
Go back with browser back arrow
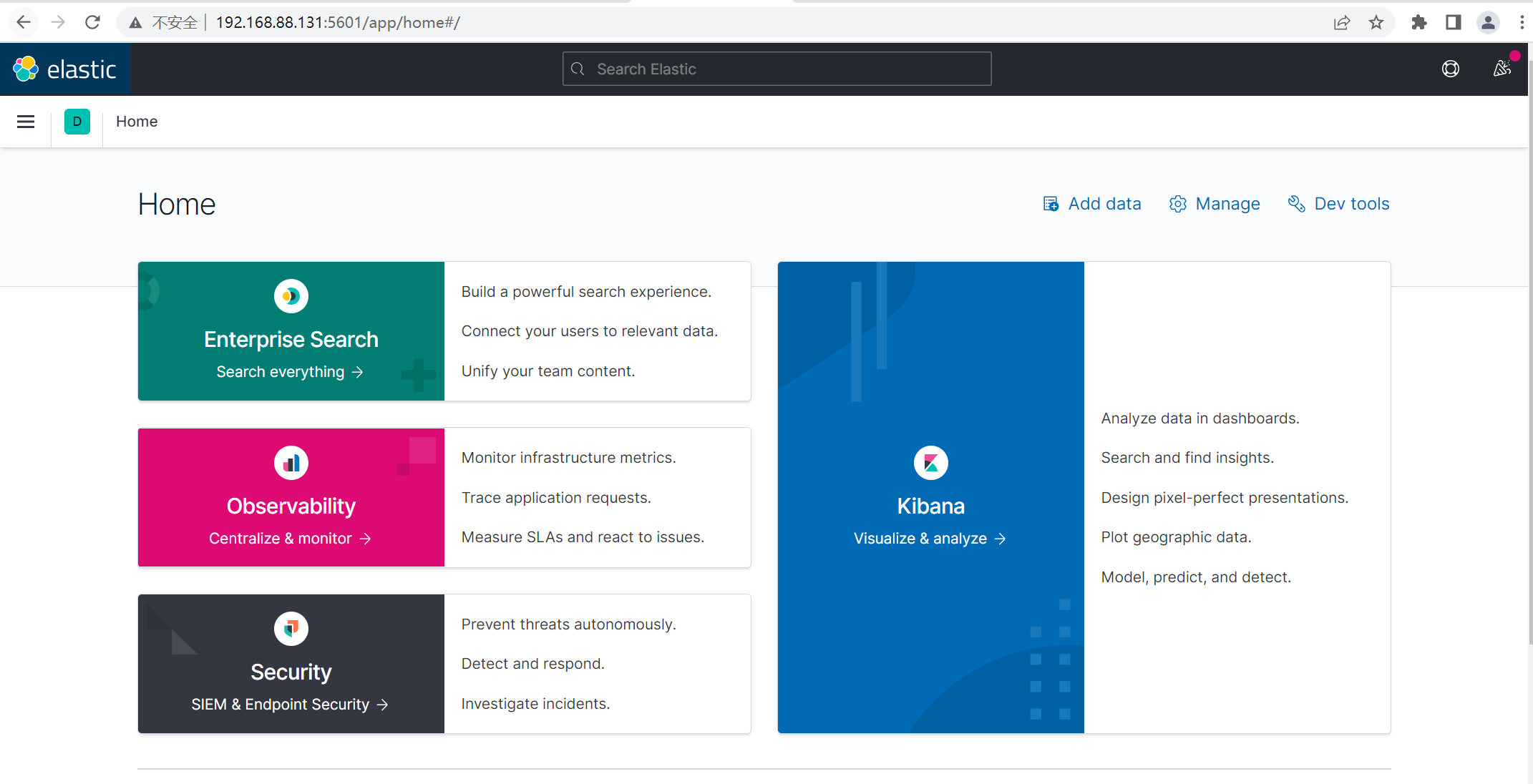tap(23, 22)
